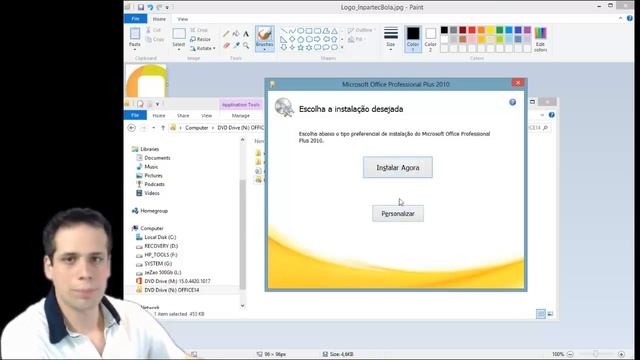Pick the green color swatch
The height and width of the screenshot is (360, 640).
[x=500, y=30]
